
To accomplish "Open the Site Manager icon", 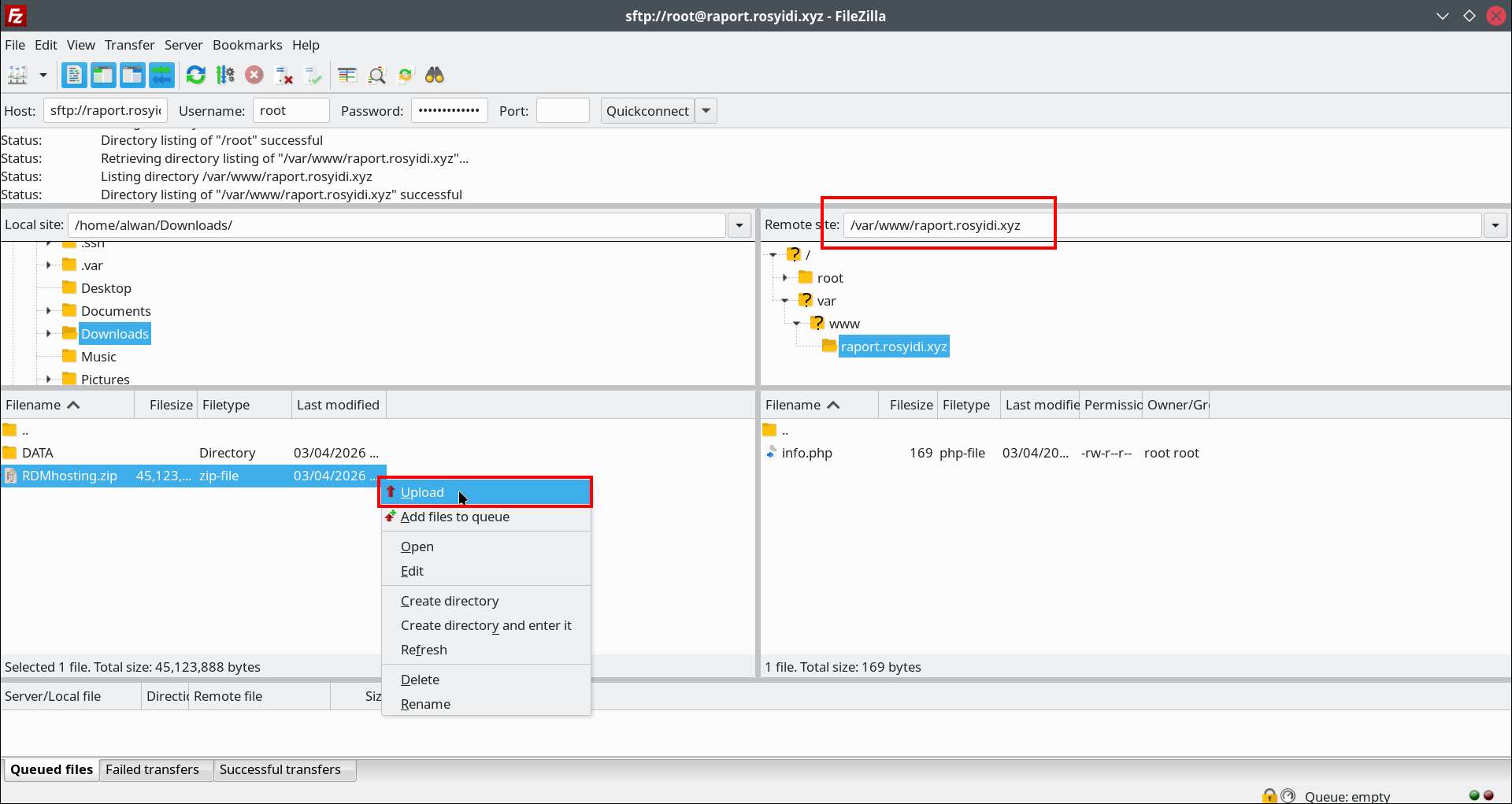I will click(x=17, y=76).
